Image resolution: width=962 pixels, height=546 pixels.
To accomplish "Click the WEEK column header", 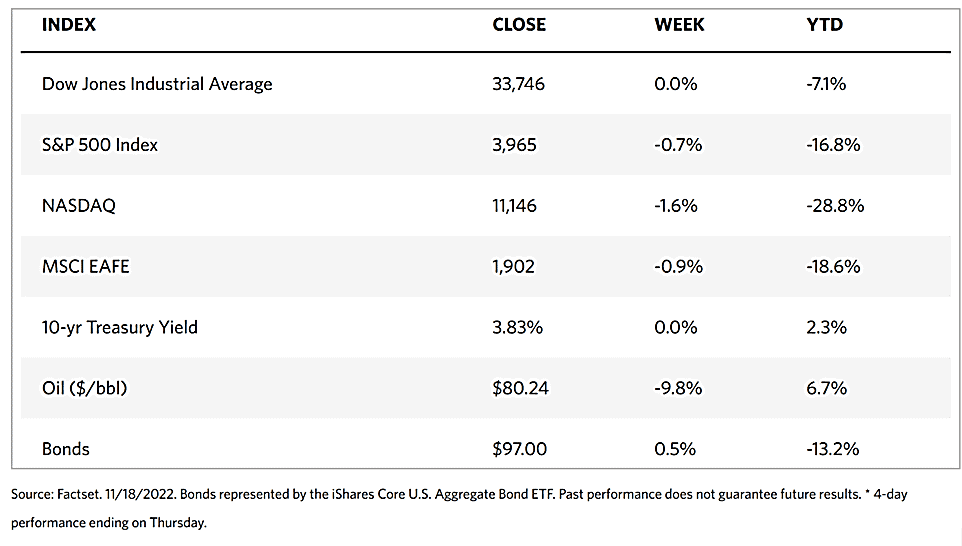I will click(679, 25).
